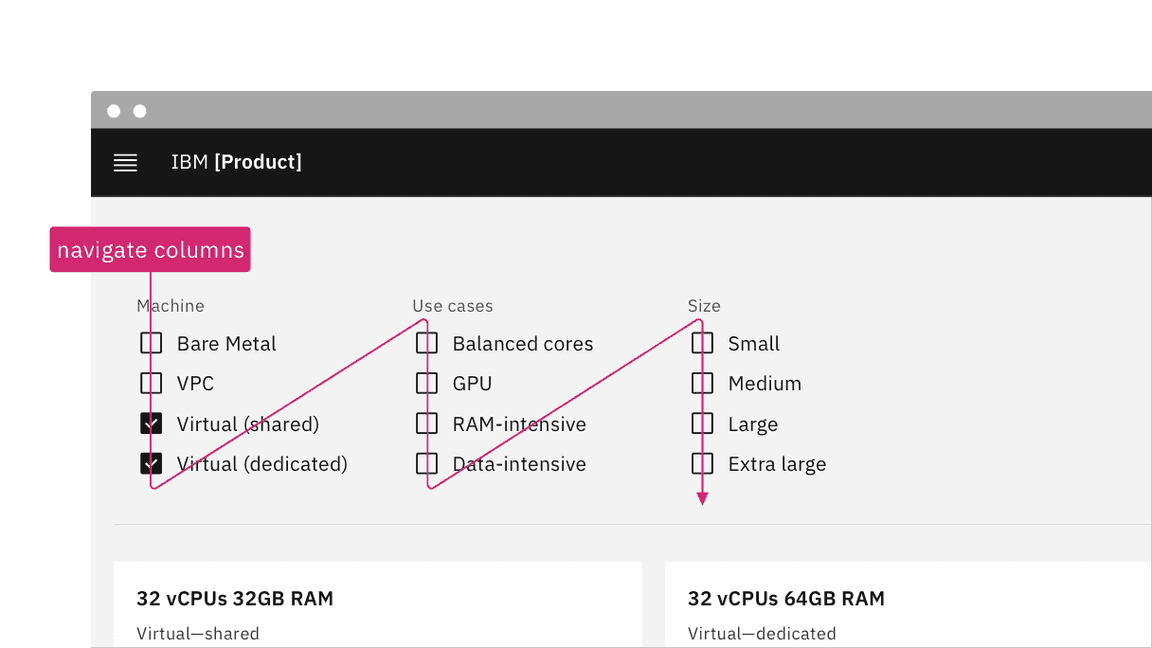Image resolution: width=1152 pixels, height=648 pixels.
Task: Click the Machine column heading
Action: point(170,306)
